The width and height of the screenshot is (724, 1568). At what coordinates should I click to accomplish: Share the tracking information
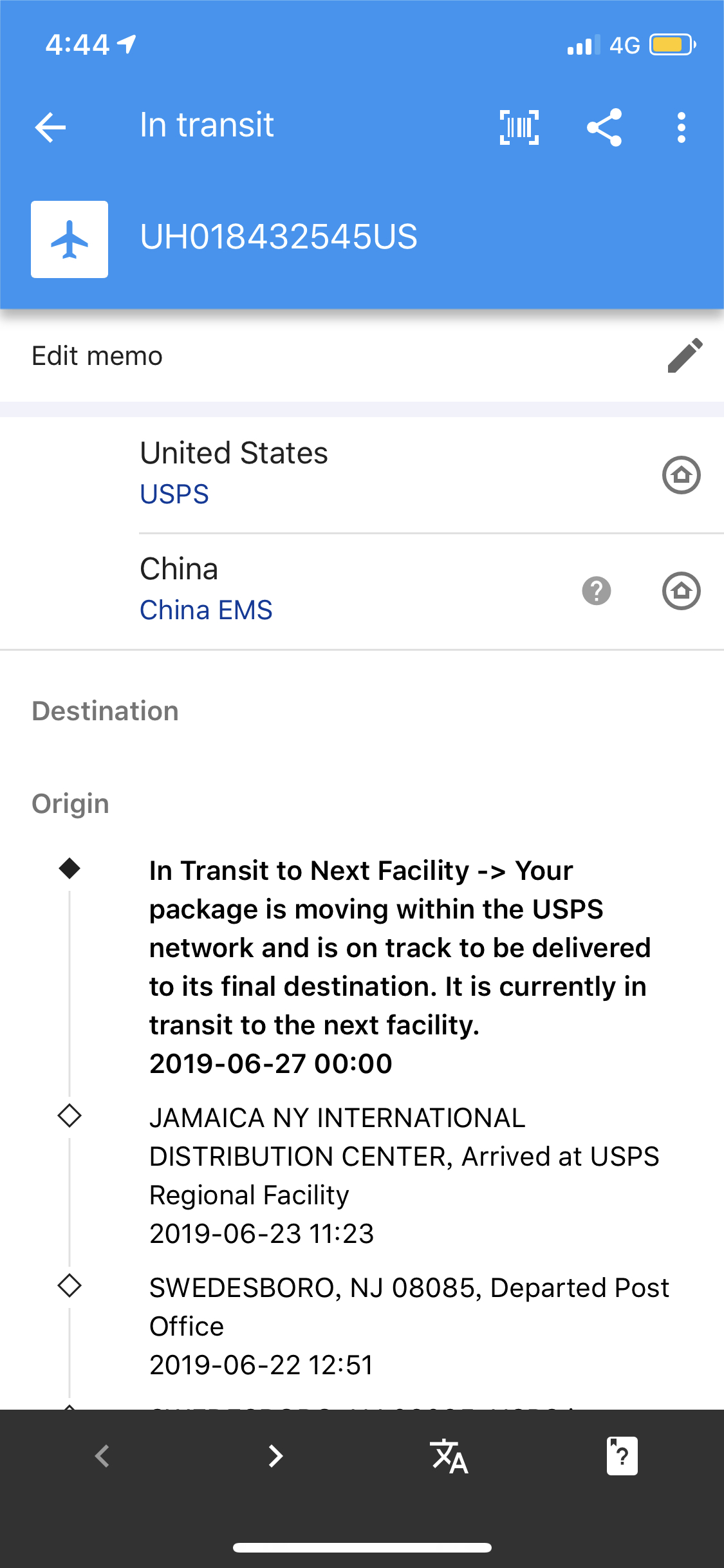coord(604,127)
